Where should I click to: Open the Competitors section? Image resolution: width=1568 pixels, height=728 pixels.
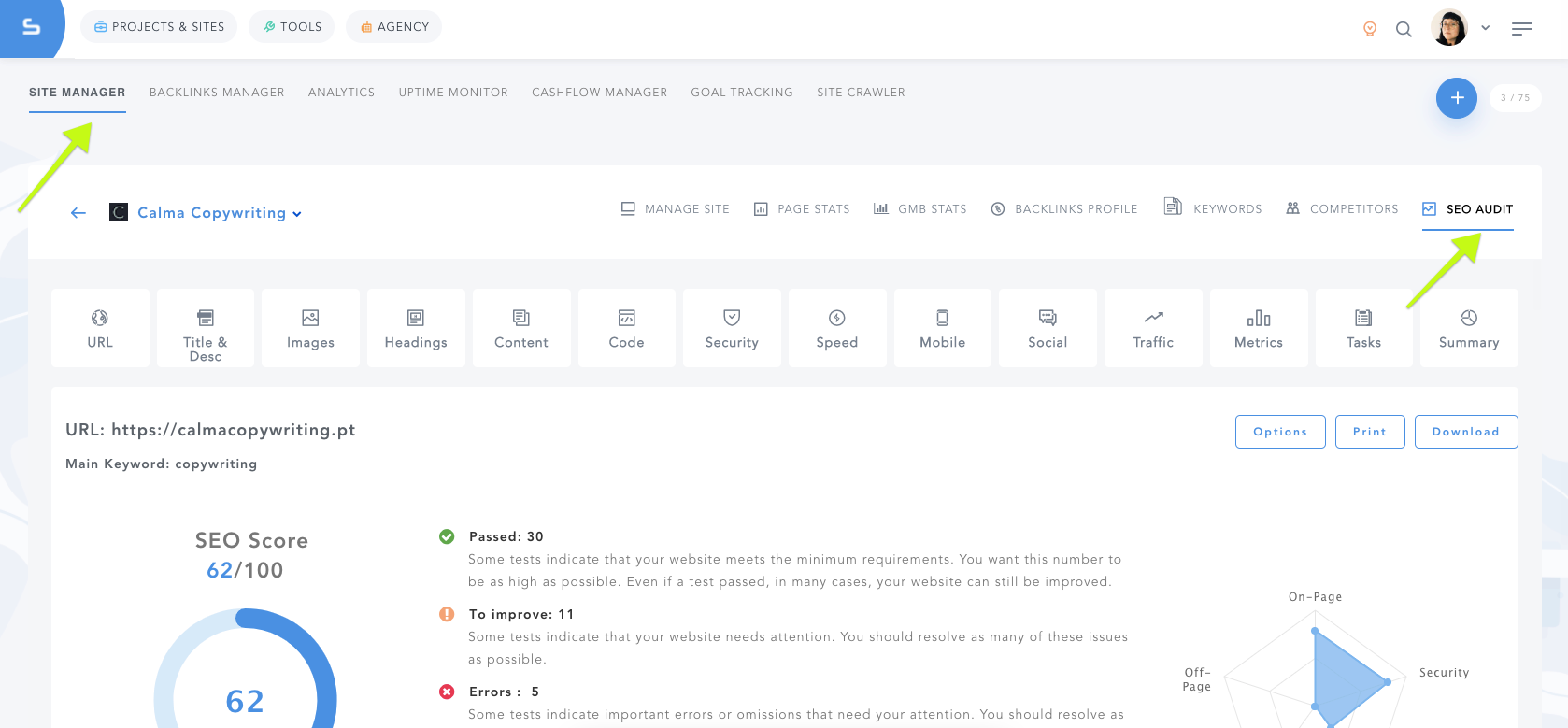[x=1342, y=208]
